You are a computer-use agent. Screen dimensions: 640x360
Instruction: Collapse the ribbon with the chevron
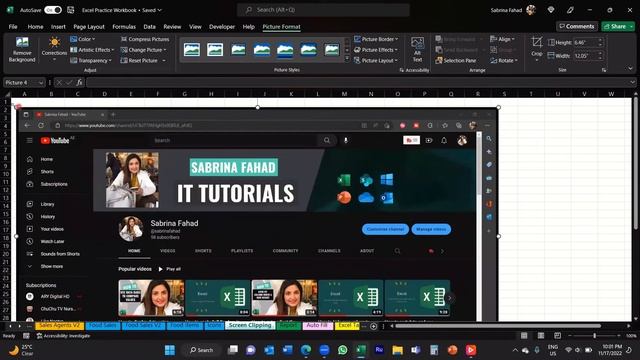tap(631, 69)
